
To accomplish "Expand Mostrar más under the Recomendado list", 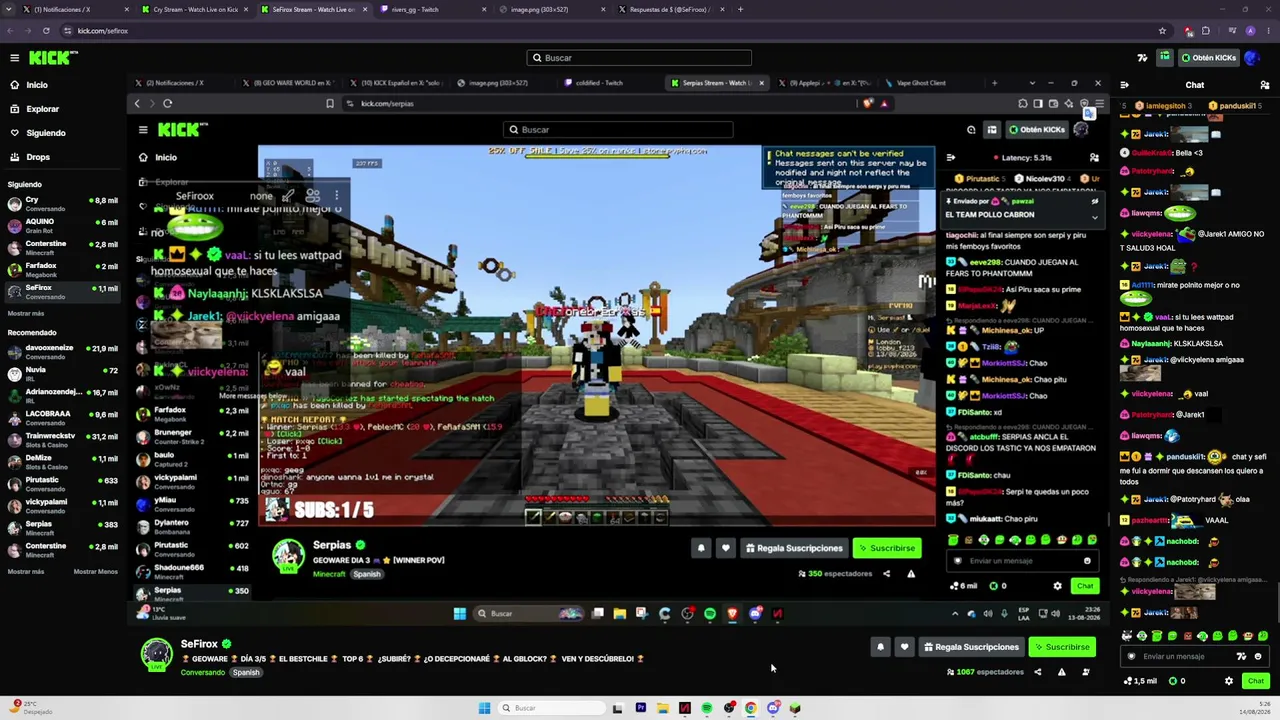I will (x=26, y=572).
